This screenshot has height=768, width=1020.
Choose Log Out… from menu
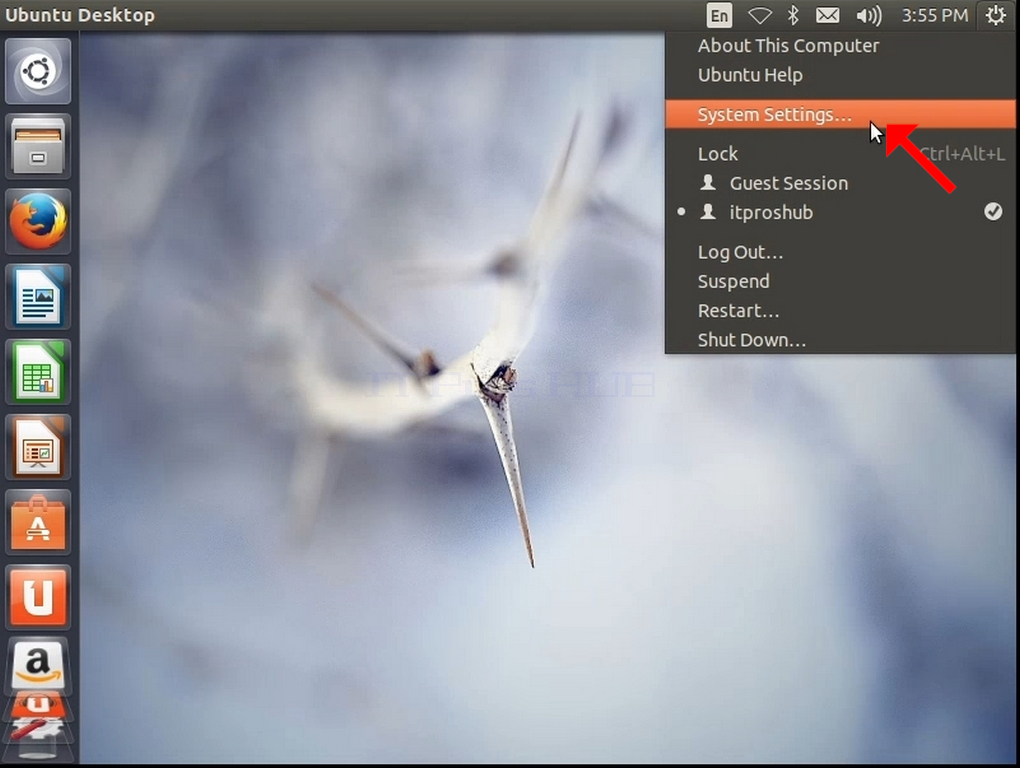click(840, 252)
